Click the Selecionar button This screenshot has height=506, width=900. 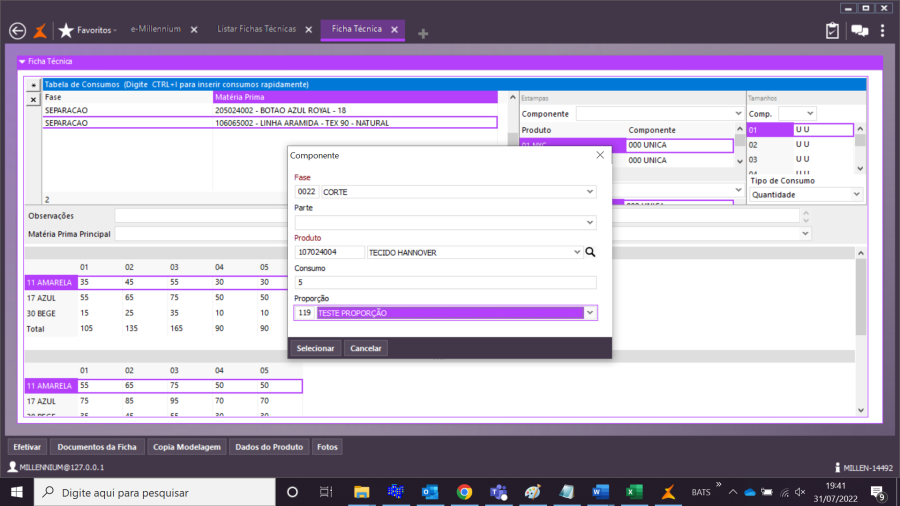pyautogui.click(x=315, y=348)
